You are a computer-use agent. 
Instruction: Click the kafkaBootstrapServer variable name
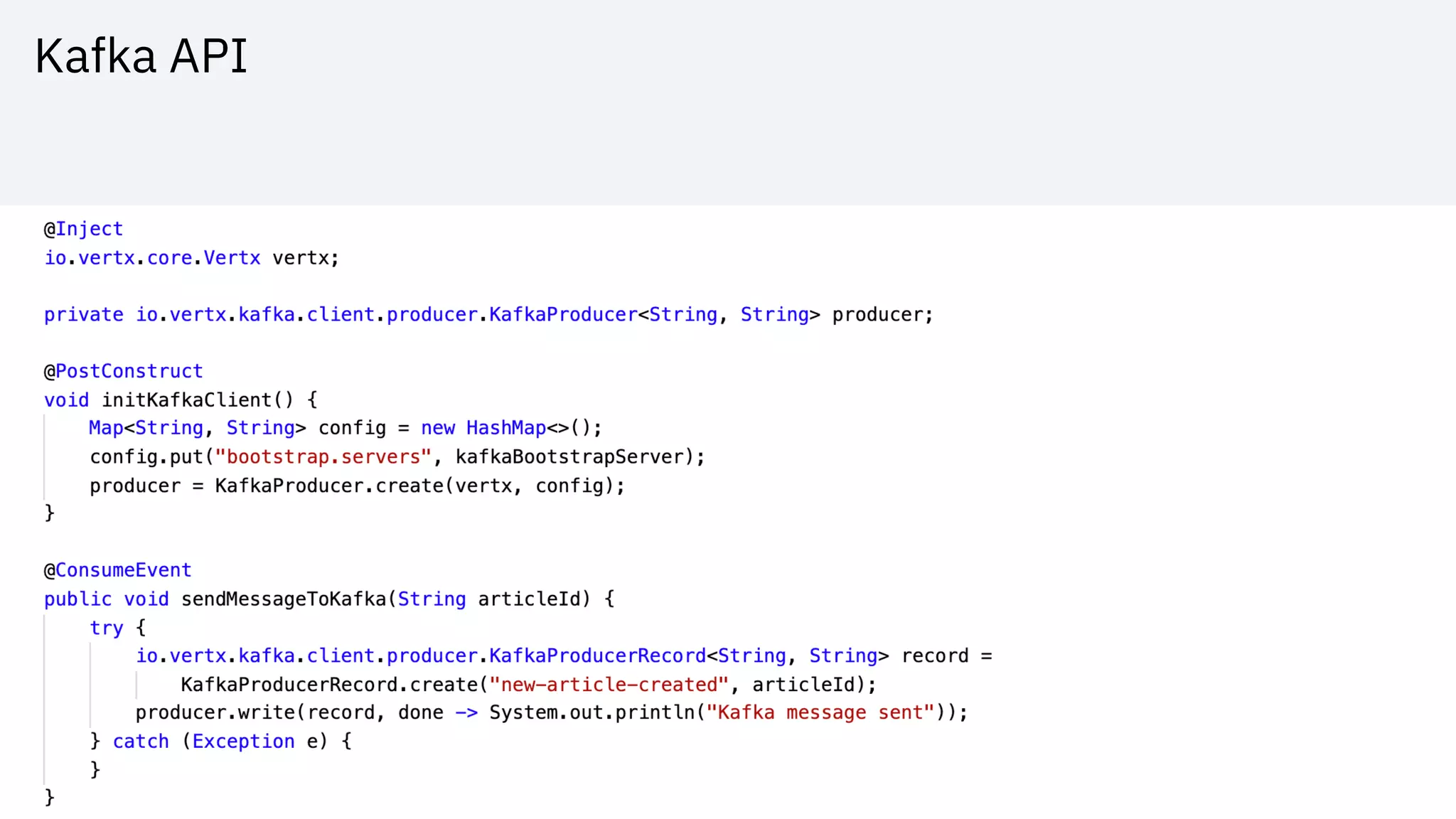pos(569,456)
